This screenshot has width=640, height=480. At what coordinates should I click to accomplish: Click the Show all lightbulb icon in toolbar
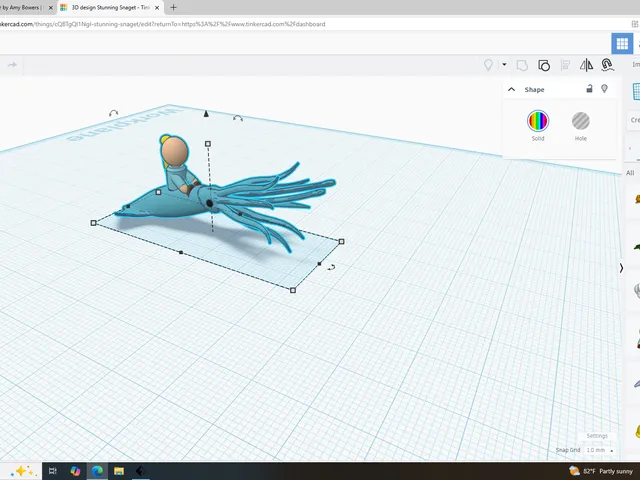[x=488, y=65]
